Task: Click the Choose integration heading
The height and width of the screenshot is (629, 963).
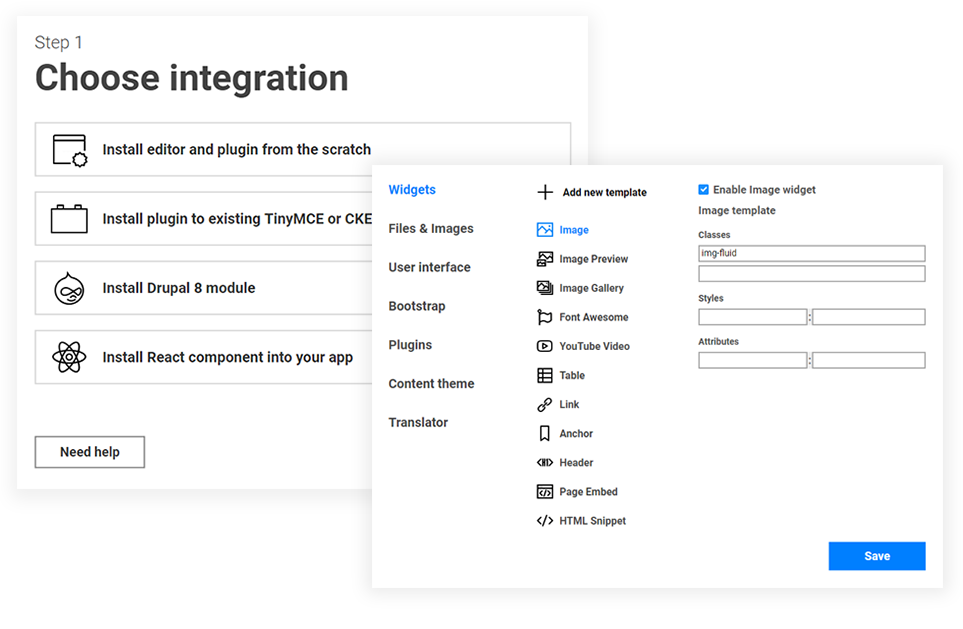Action: tap(192, 78)
